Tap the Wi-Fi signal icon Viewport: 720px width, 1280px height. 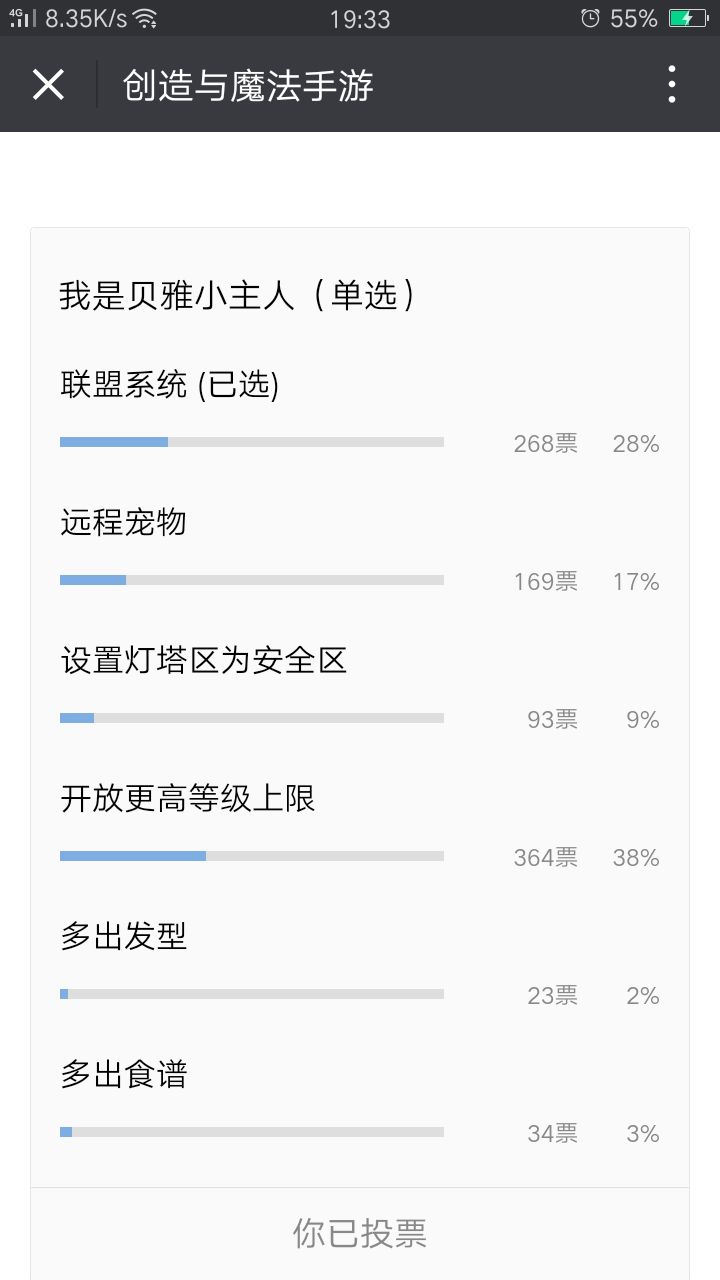(x=146, y=18)
